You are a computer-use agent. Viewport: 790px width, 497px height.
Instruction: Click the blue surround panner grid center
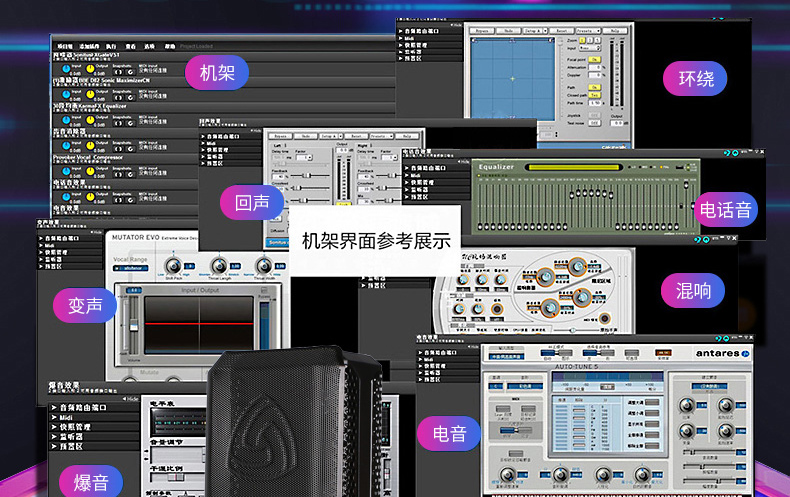pyautogui.click(x=512, y=79)
